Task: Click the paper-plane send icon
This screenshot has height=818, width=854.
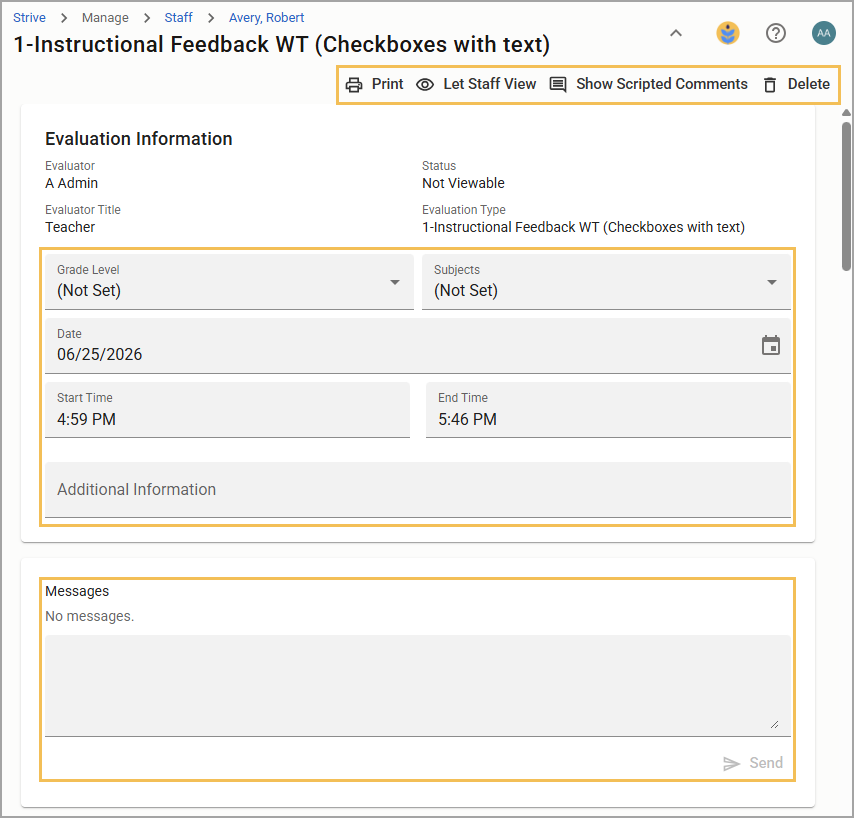Action: [731, 764]
